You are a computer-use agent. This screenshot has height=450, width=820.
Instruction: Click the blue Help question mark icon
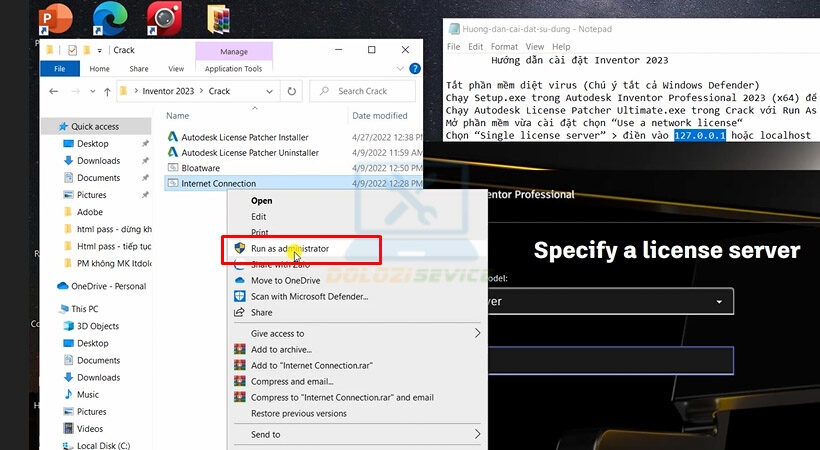(x=415, y=69)
